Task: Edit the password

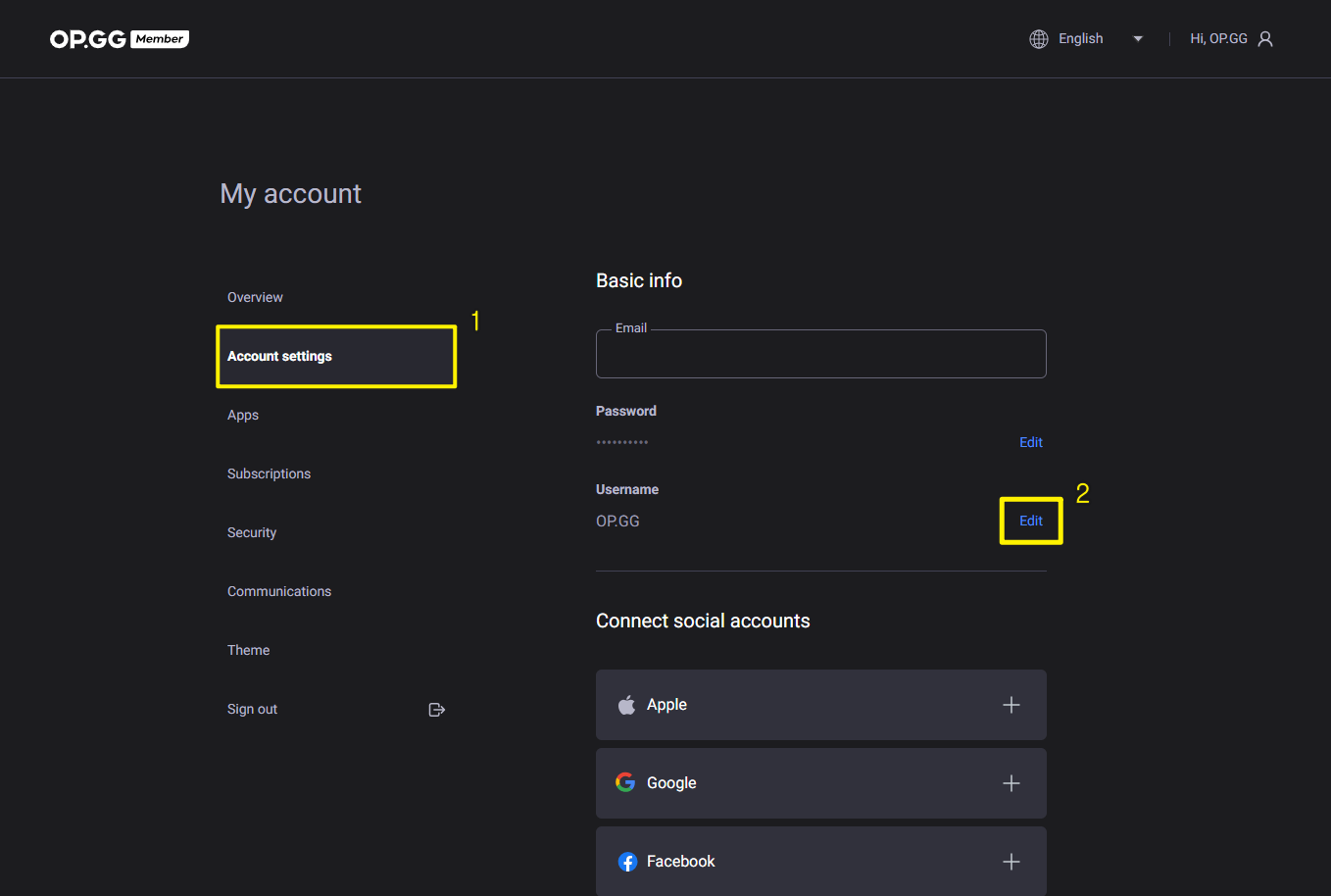Action: coord(1031,442)
